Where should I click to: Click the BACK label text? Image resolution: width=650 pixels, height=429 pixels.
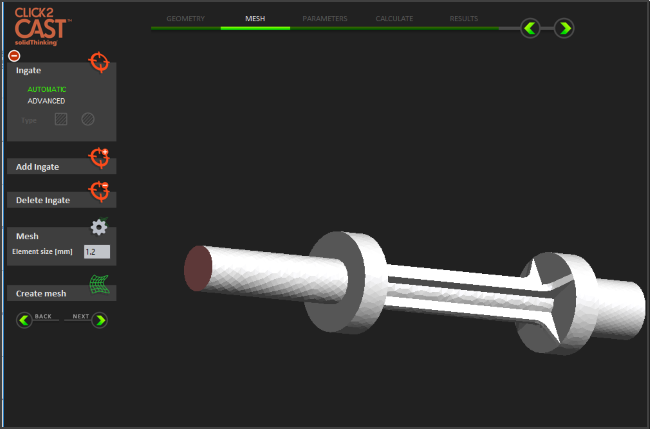point(43,316)
